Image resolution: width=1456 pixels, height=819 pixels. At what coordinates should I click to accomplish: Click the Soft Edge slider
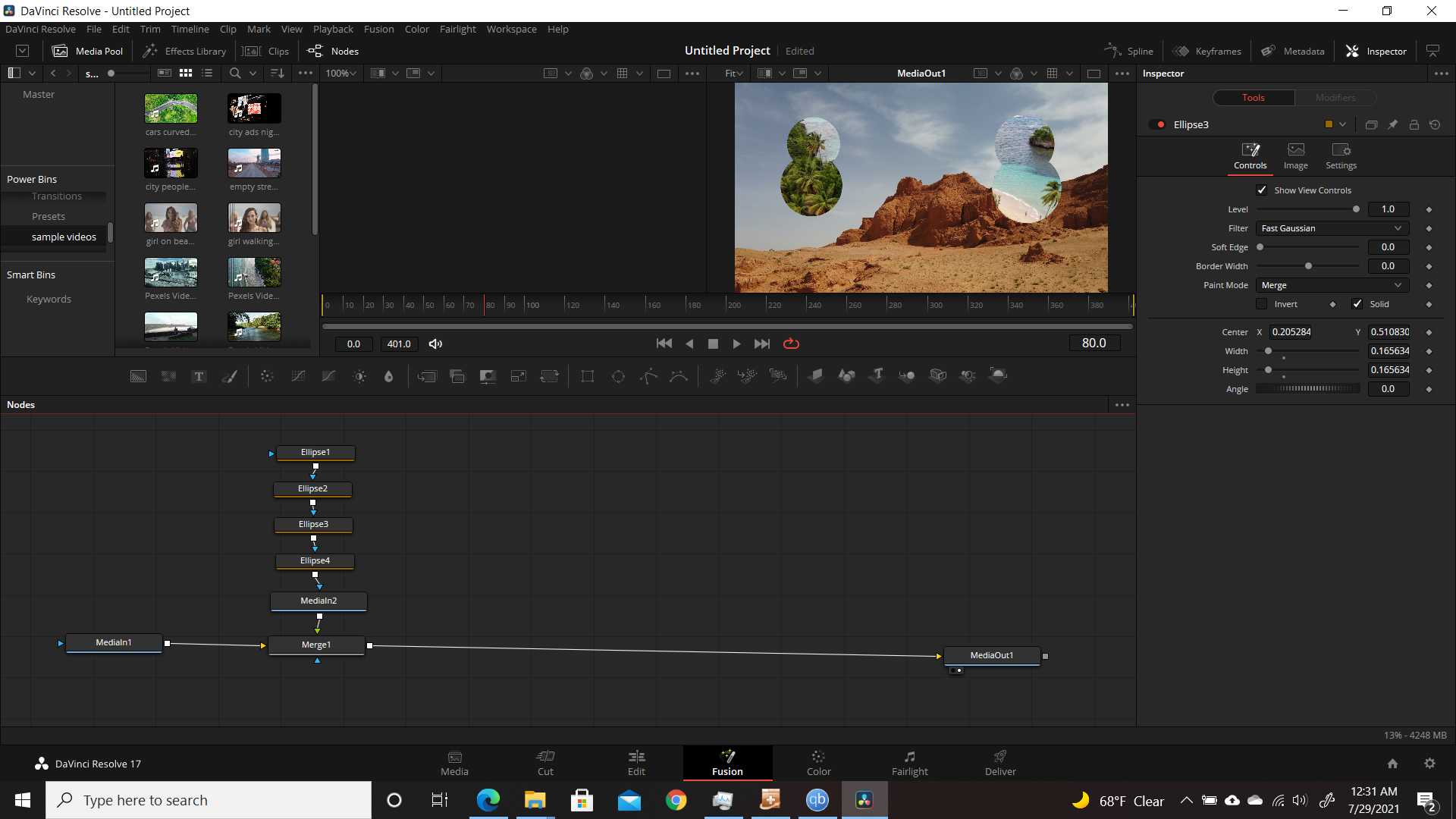tap(1308, 247)
